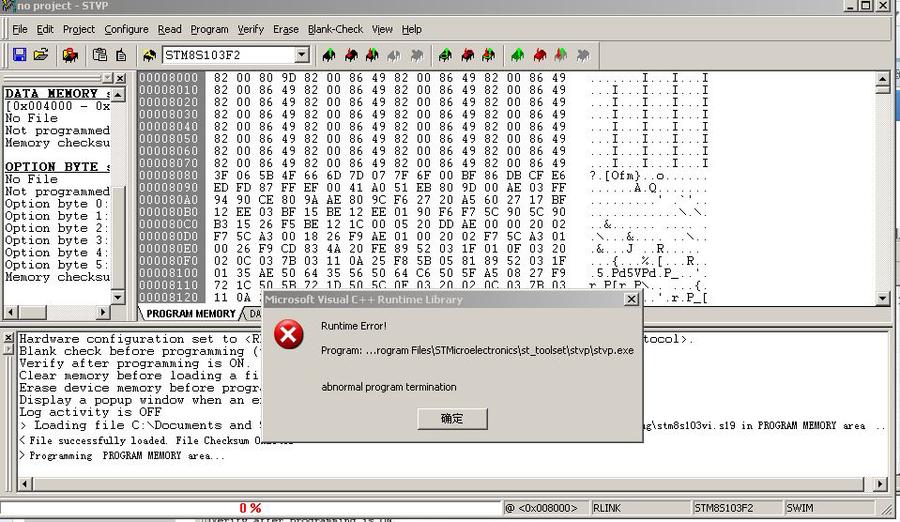The height and width of the screenshot is (522, 900).
Task: Click the Program current tab icon (first red butterfly)
Action: (x=351, y=55)
